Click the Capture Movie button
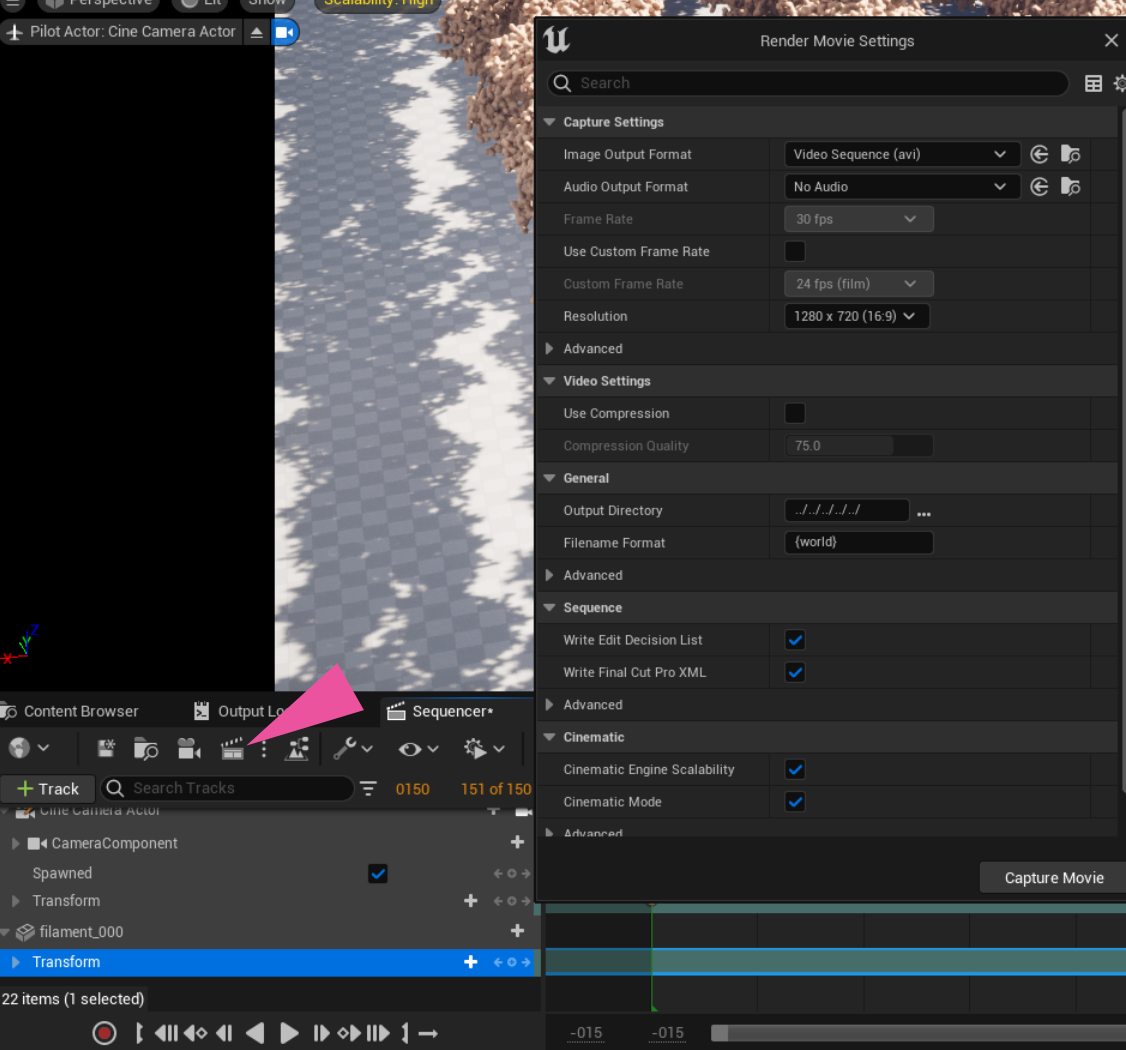This screenshot has width=1126, height=1050. [x=1054, y=878]
